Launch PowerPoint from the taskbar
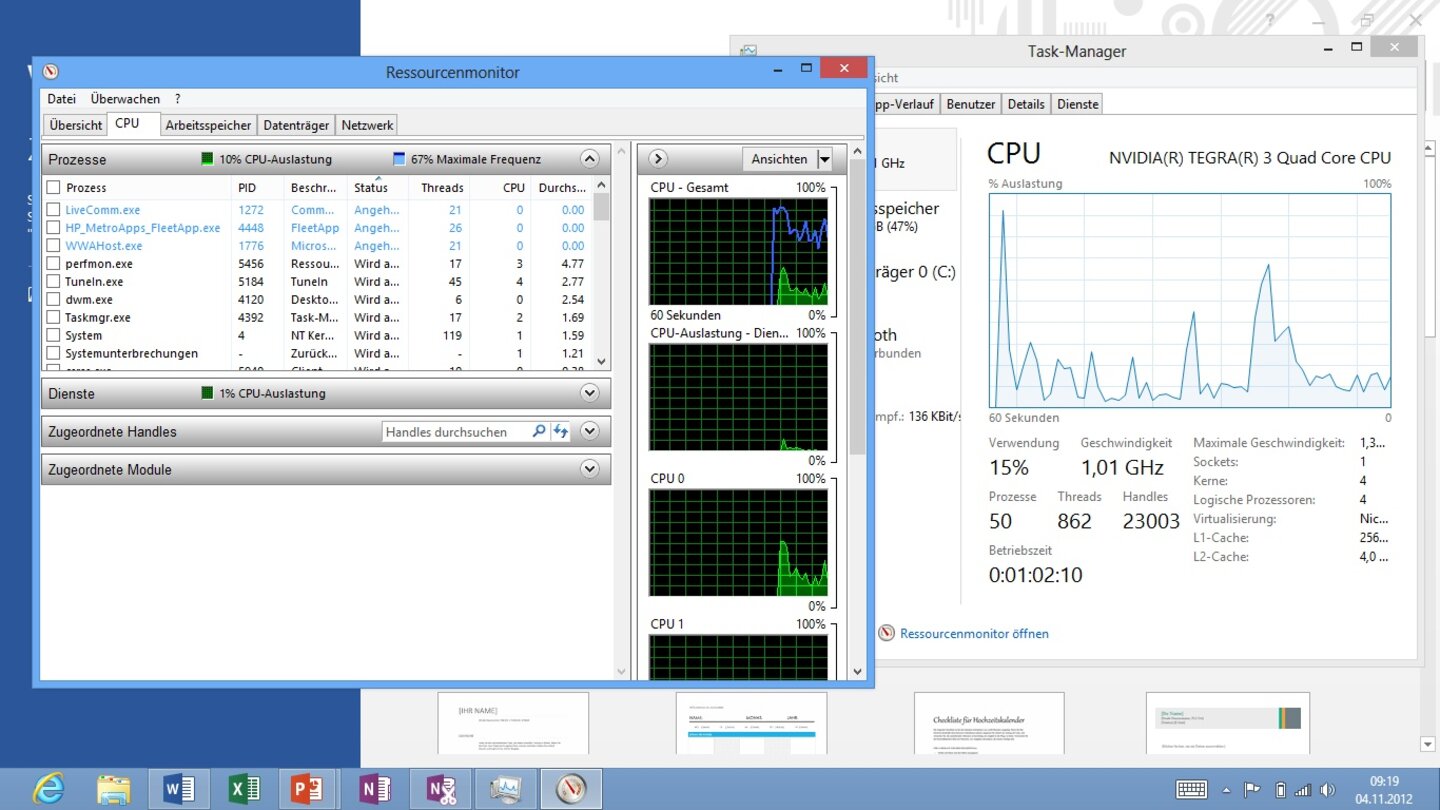 [x=309, y=789]
